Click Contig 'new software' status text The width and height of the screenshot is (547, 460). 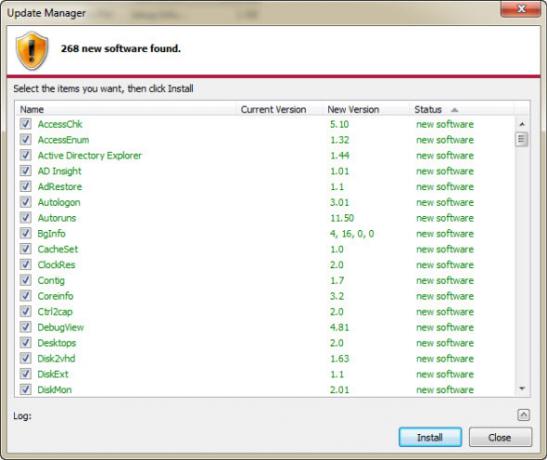(x=445, y=280)
